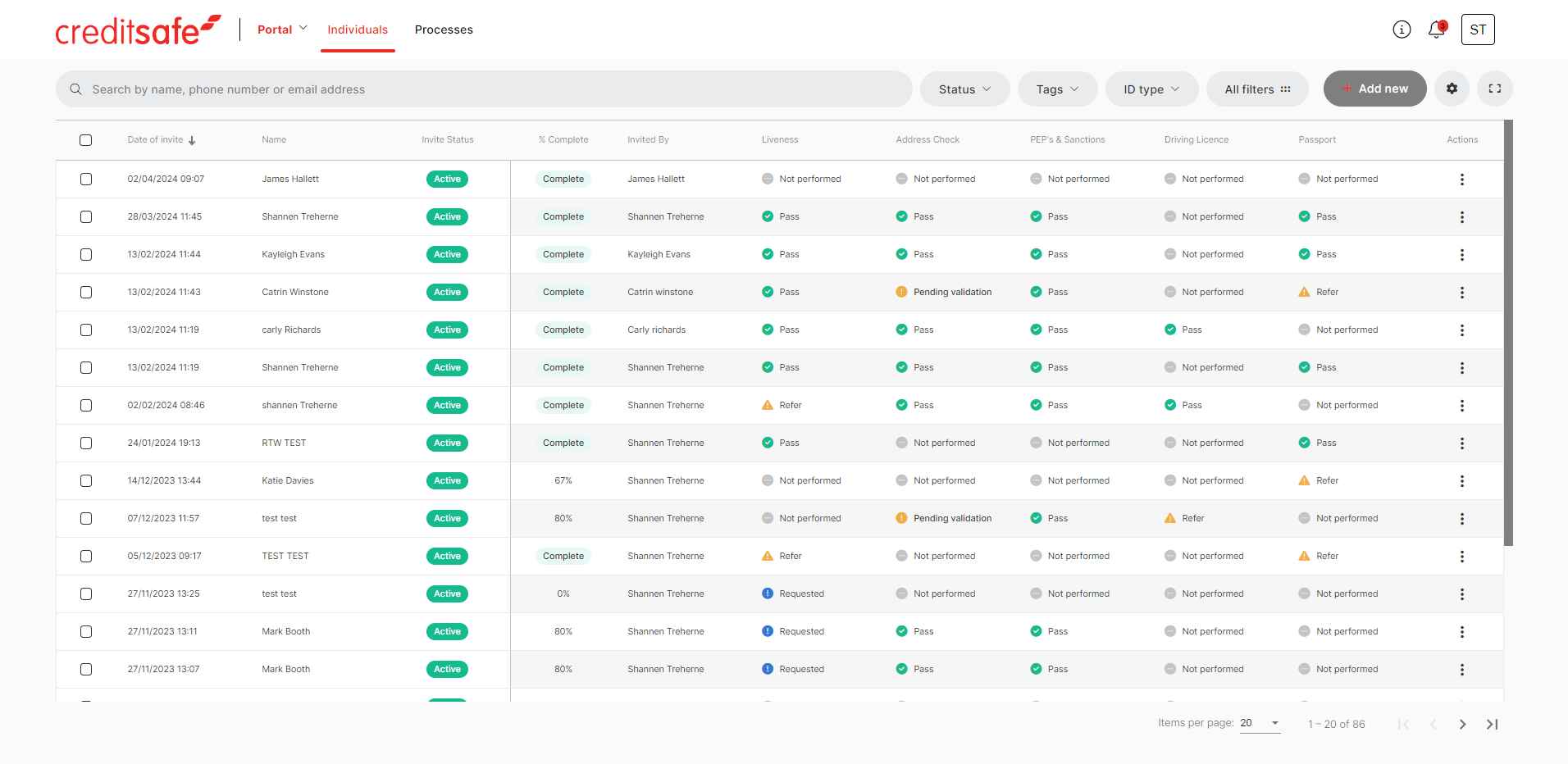1568x764 pixels.
Task: Tick checkbox for Kayleigh Evans row
Action: coord(86,255)
